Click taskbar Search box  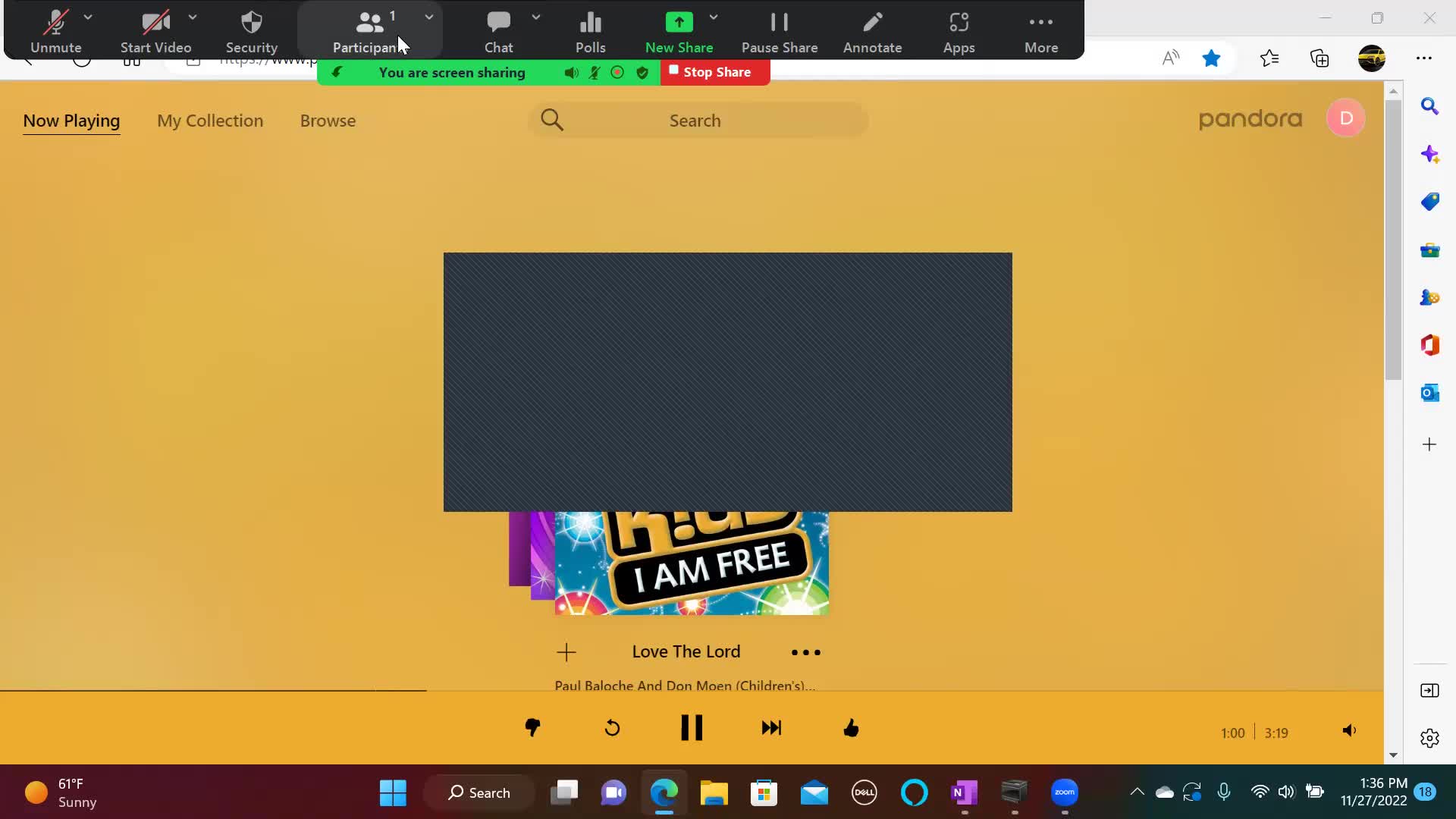[x=479, y=792]
